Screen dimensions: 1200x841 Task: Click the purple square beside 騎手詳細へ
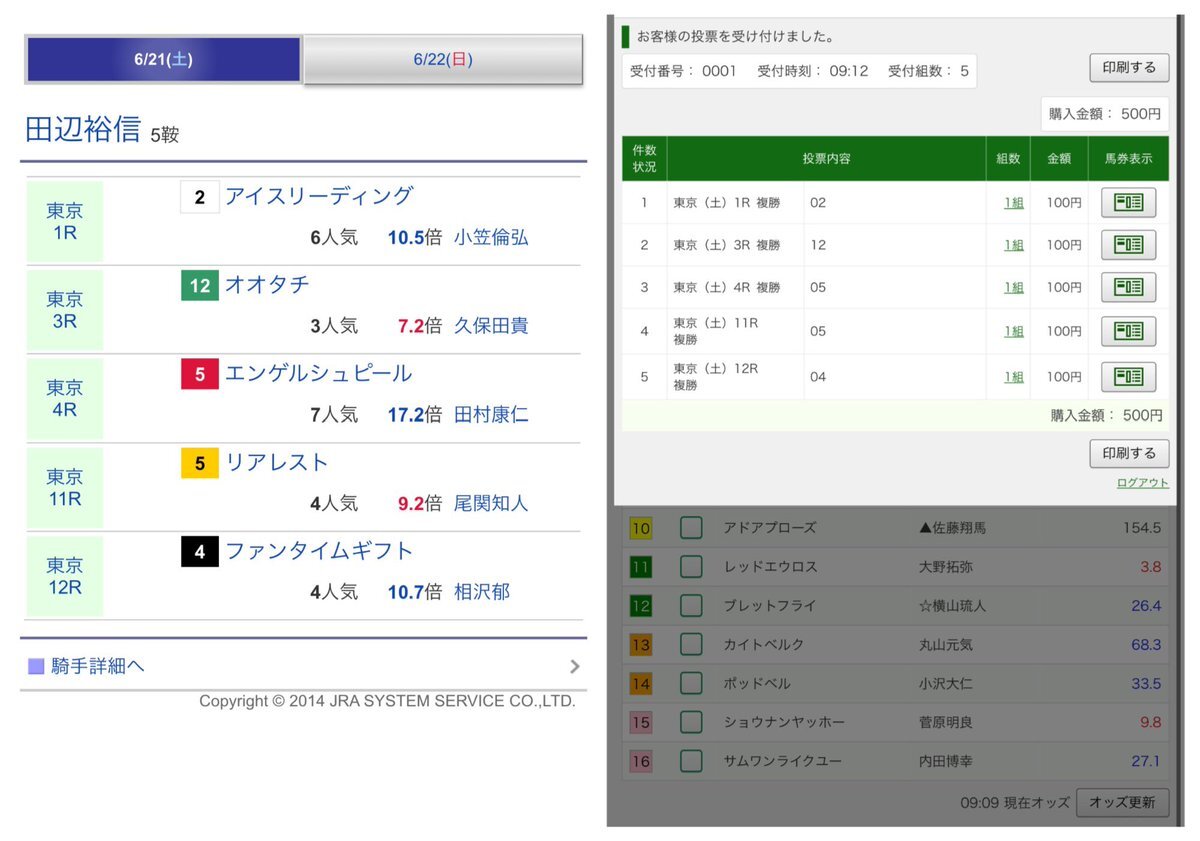36,666
